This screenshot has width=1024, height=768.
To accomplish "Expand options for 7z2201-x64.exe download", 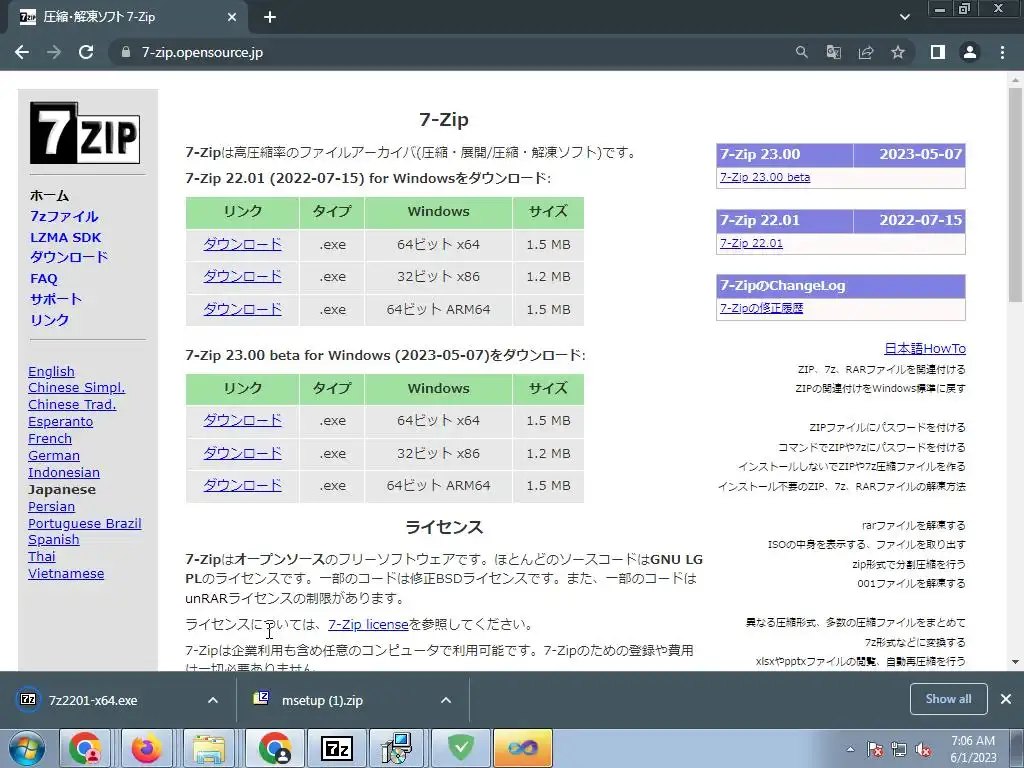I will click(213, 700).
